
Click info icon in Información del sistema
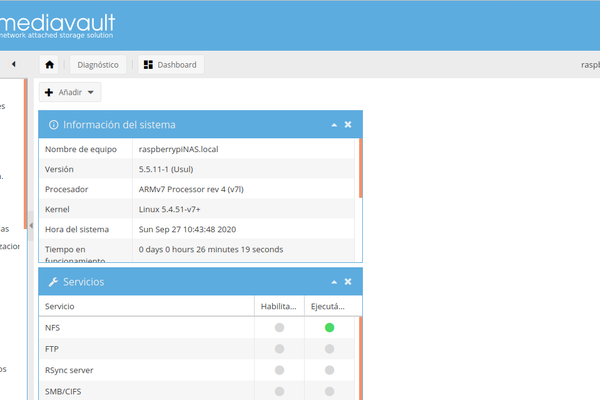pos(54,125)
